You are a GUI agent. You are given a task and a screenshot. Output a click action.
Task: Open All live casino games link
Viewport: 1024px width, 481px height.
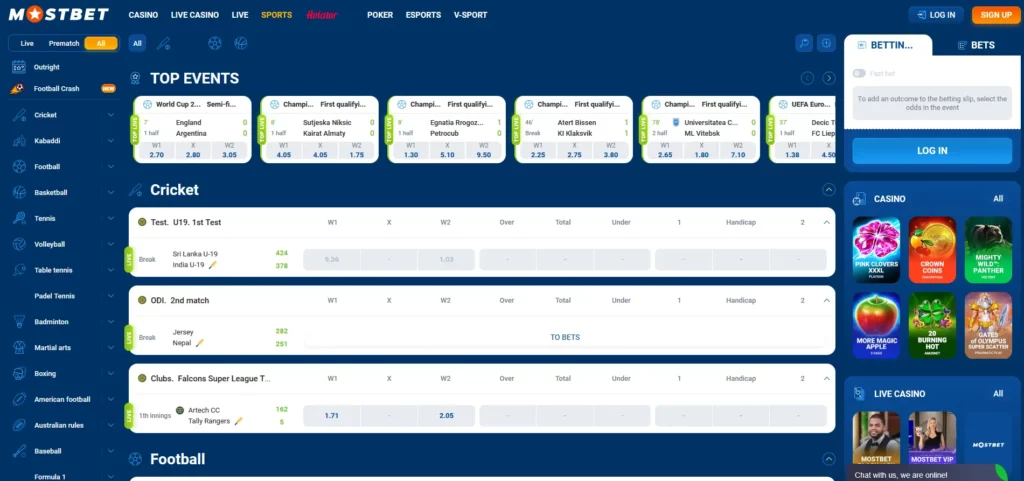[x=998, y=394]
